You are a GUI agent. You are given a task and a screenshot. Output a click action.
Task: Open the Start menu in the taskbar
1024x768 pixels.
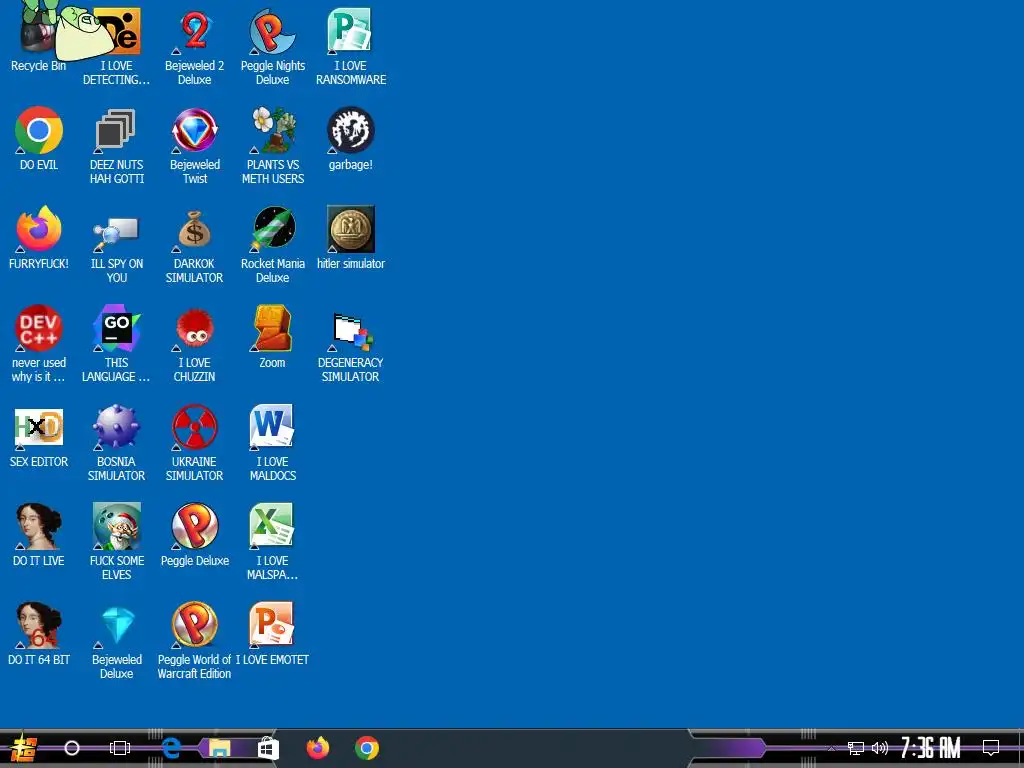tap(23, 748)
